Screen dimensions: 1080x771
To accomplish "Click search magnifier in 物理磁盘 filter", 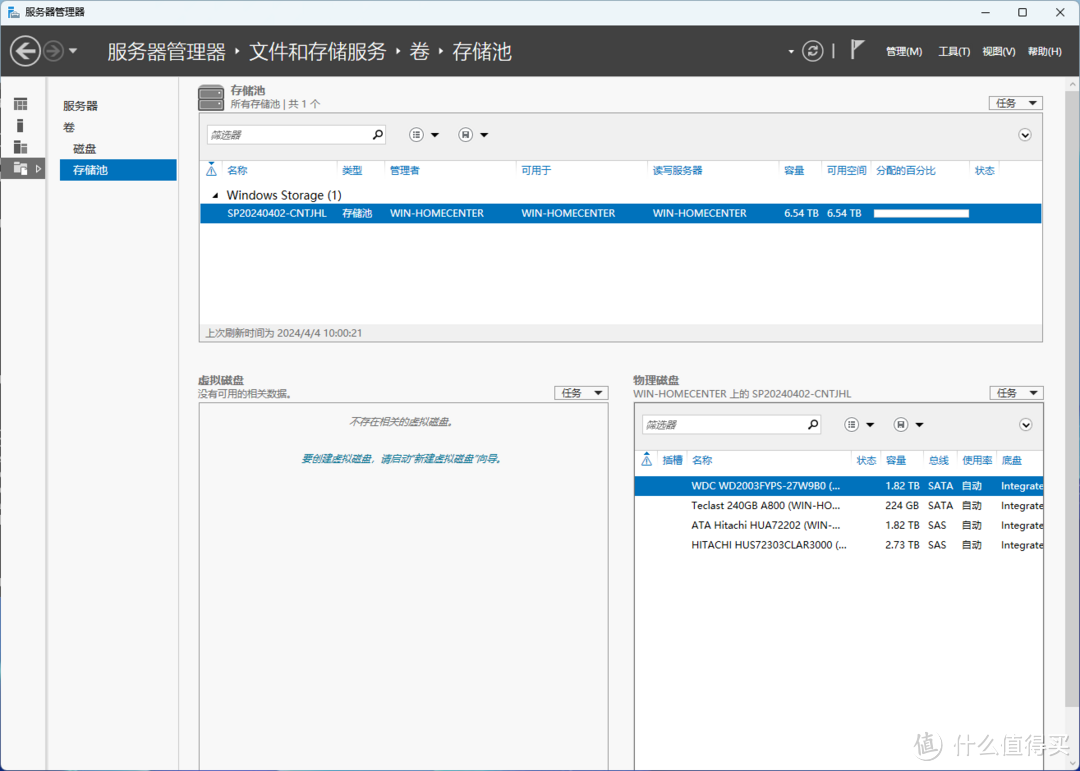I will coord(813,424).
